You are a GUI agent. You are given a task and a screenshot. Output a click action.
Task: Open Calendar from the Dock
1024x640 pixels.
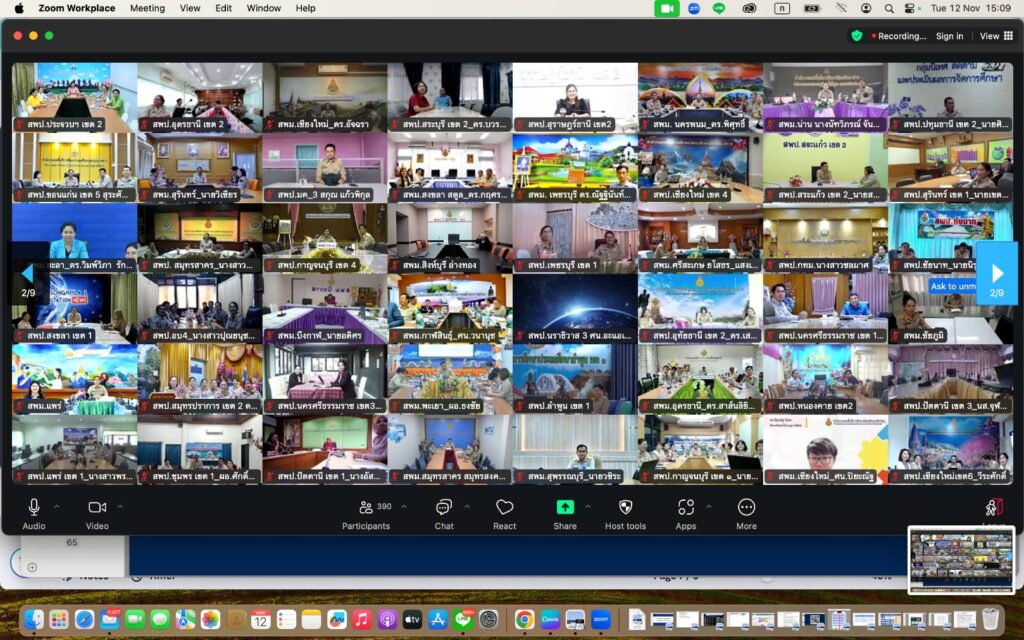coord(261,618)
